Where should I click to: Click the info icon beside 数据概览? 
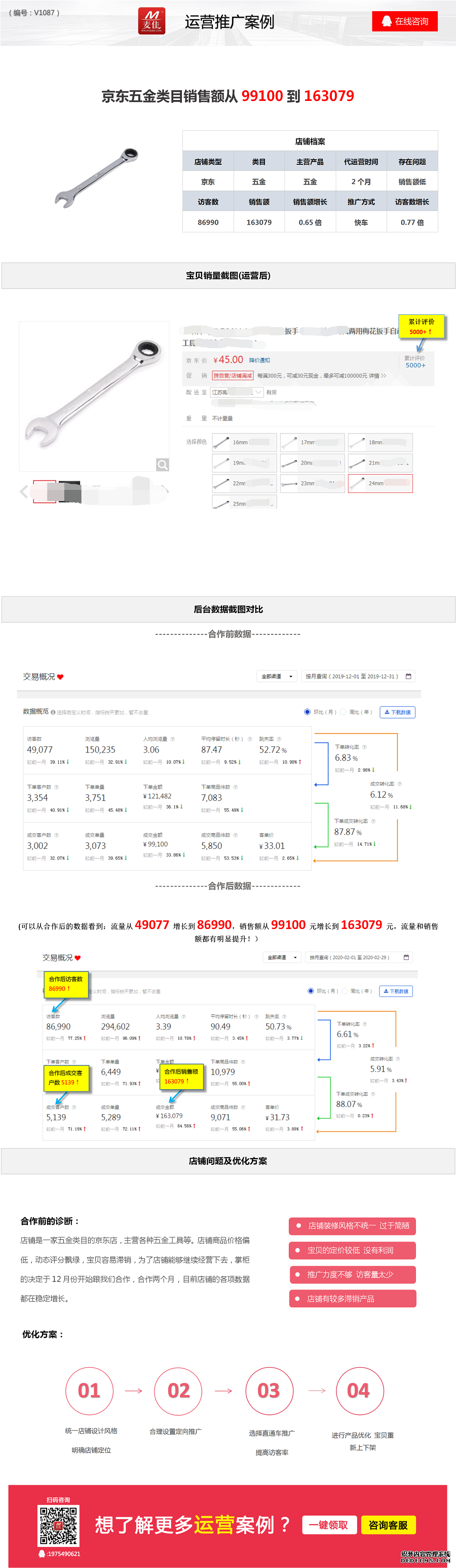click(x=54, y=712)
